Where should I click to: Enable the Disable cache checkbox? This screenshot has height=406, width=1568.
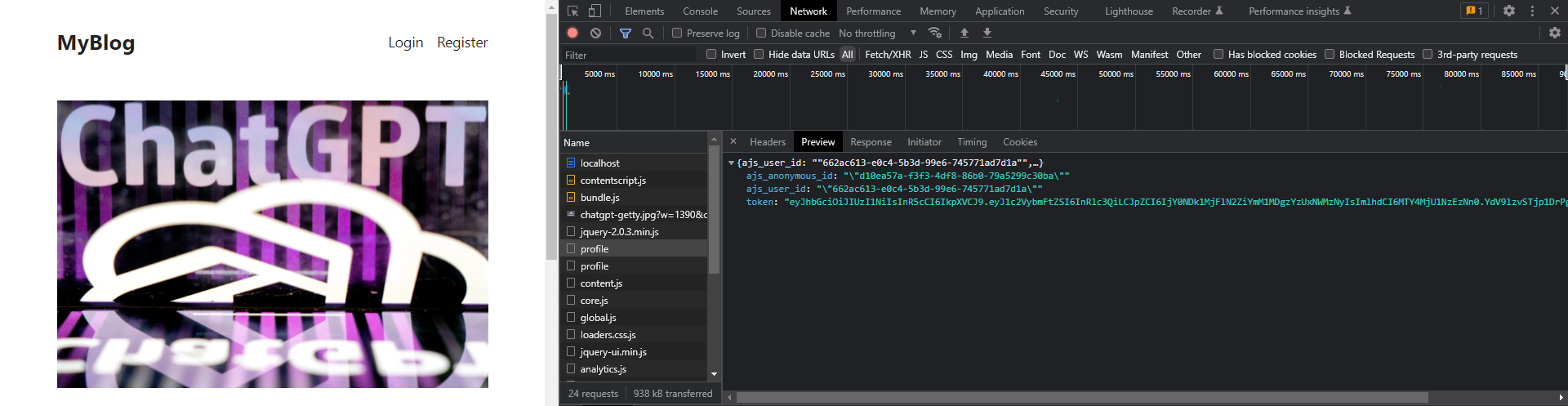pyautogui.click(x=761, y=33)
